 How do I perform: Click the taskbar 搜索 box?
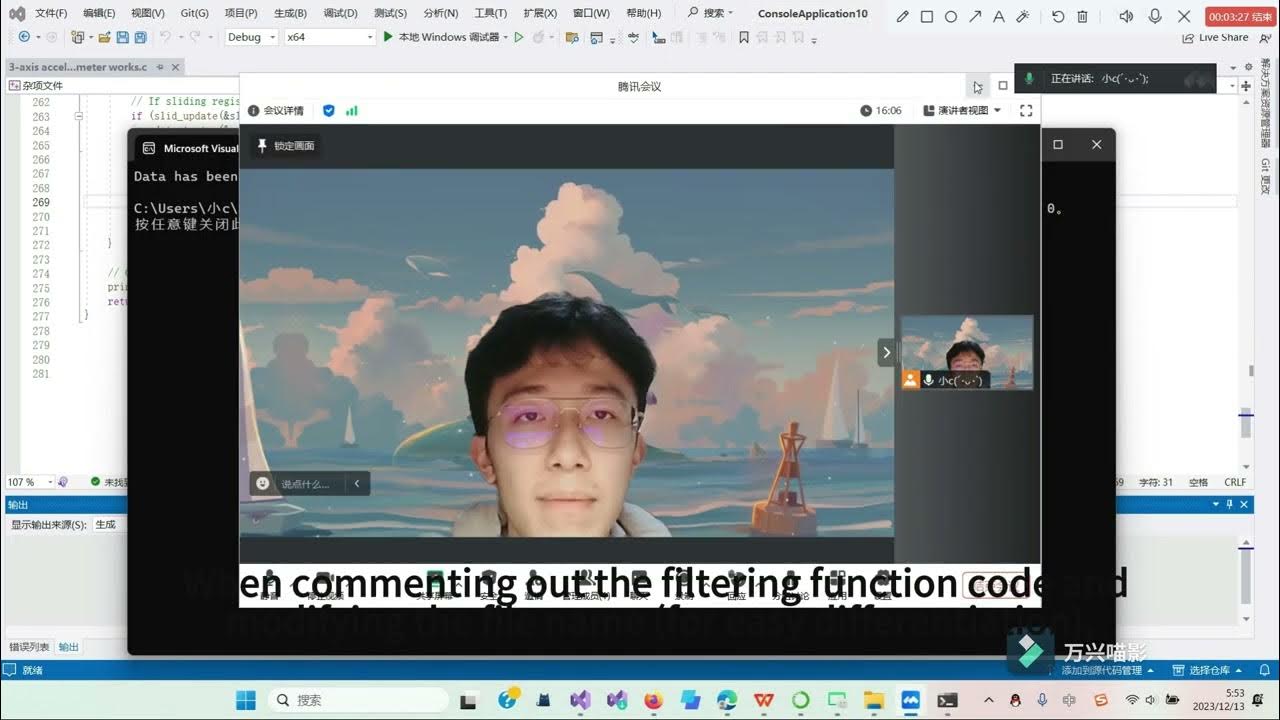point(358,700)
